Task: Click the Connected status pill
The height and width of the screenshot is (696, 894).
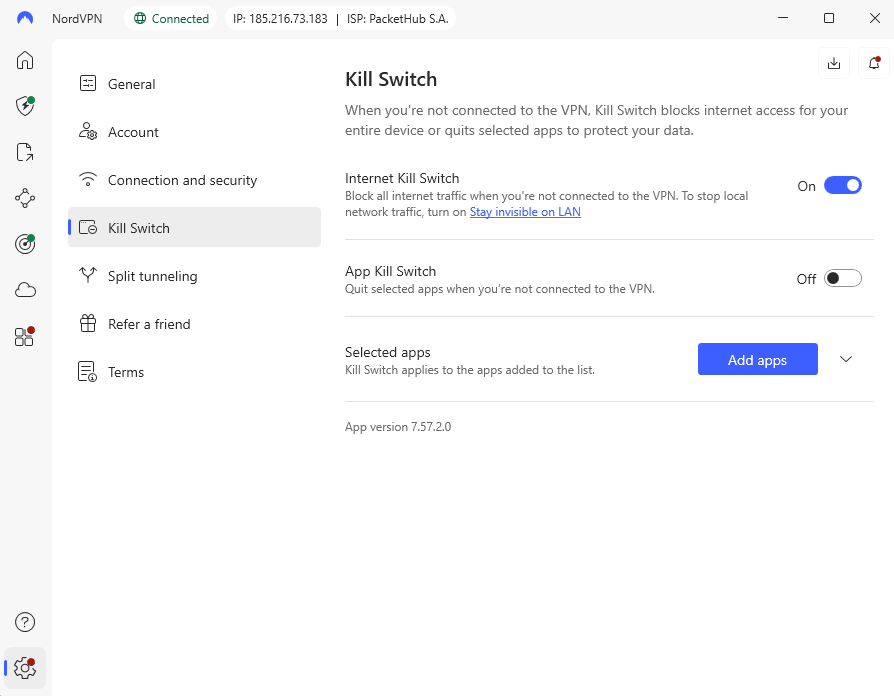Action: pyautogui.click(x=170, y=17)
